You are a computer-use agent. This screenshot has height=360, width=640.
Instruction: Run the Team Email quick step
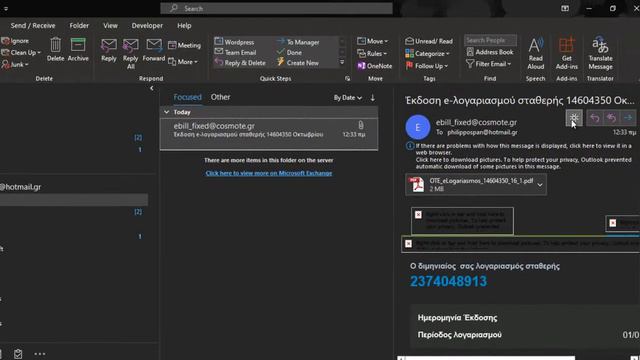[236, 52]
